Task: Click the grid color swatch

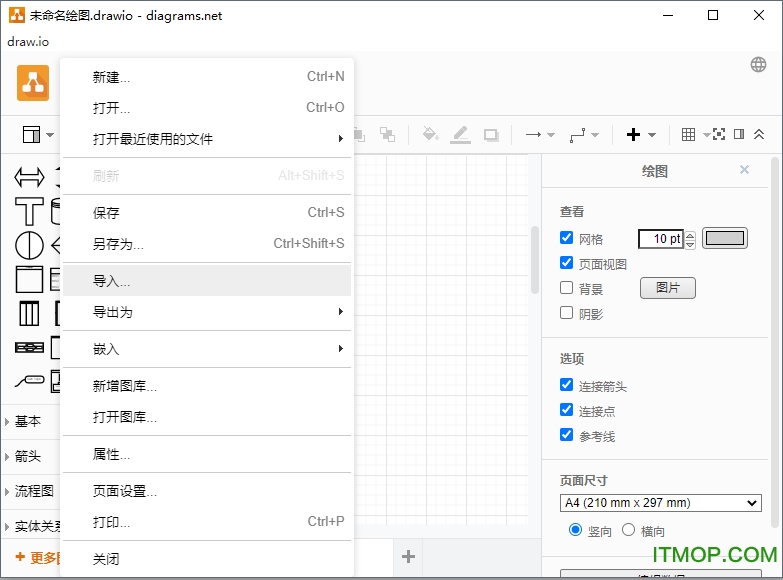Action: (x=725, y=238)
